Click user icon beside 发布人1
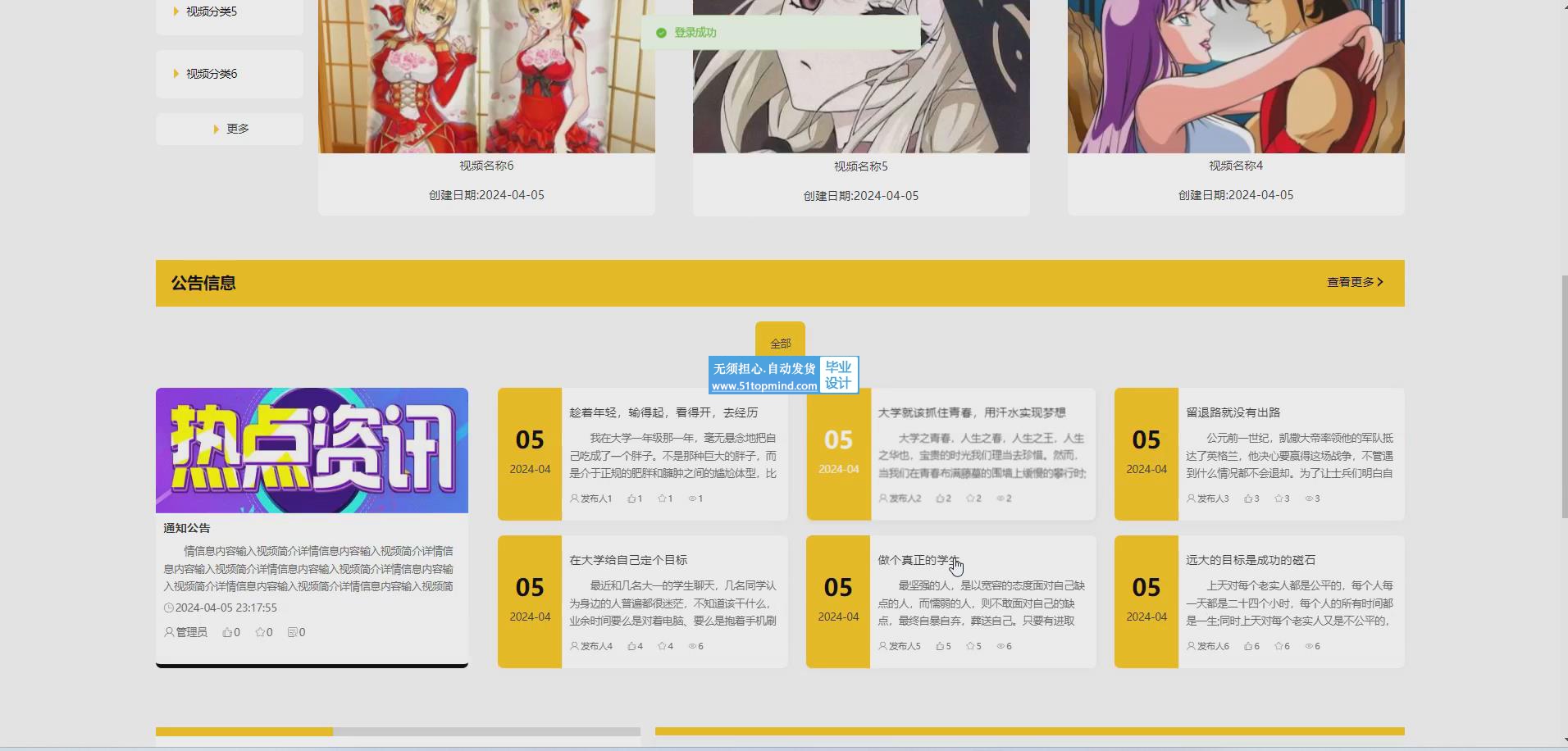The height and width of the screenshot is (751, 1568). (x=574, y=498)
